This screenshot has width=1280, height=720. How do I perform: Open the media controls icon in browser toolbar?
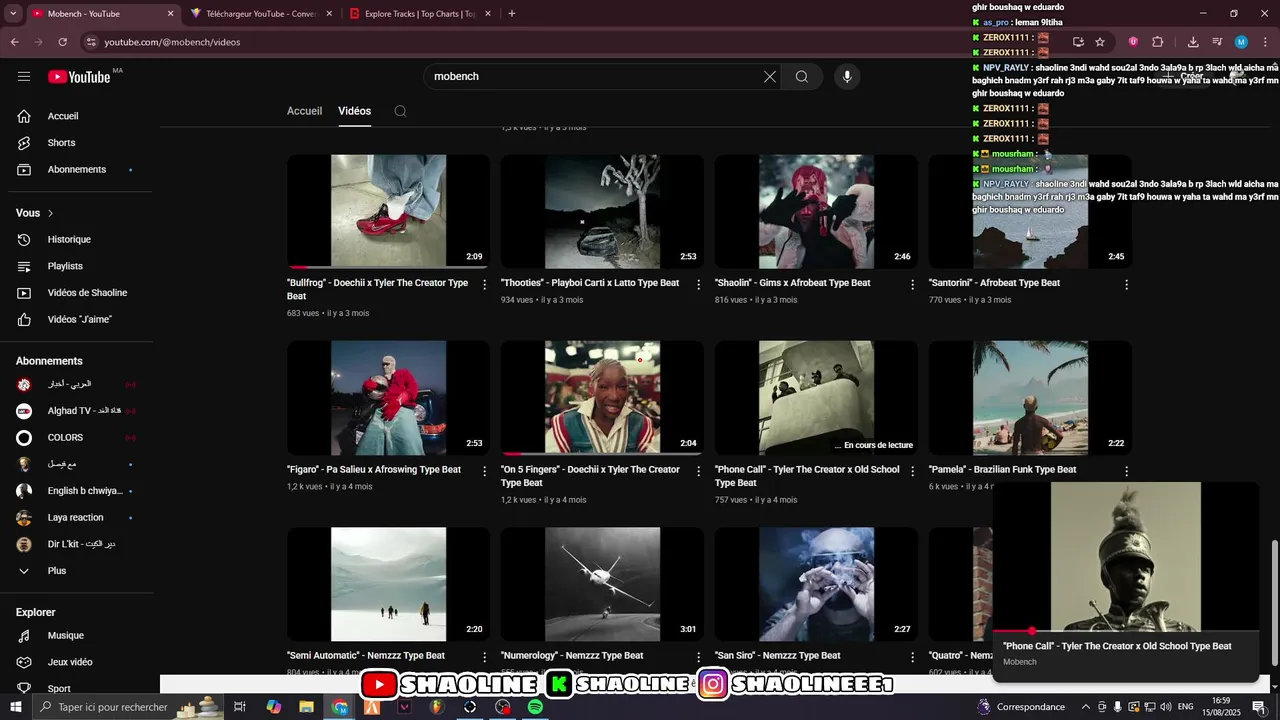click(x=1217, y=42)
